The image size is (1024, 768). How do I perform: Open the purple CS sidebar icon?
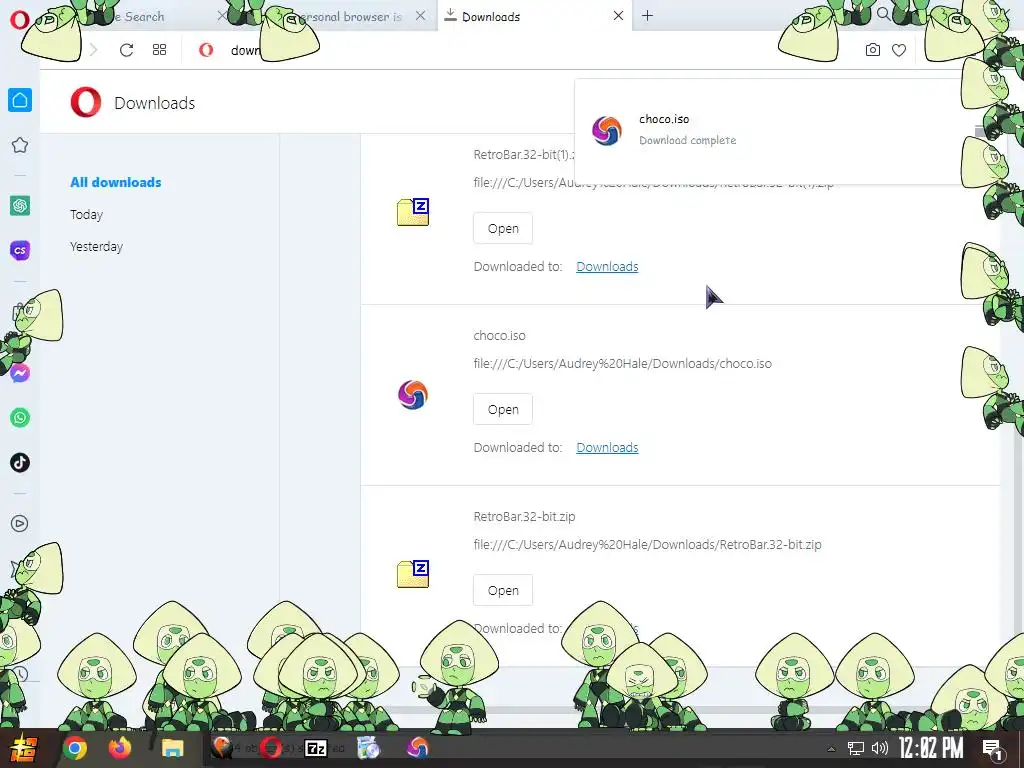(20, 250)
